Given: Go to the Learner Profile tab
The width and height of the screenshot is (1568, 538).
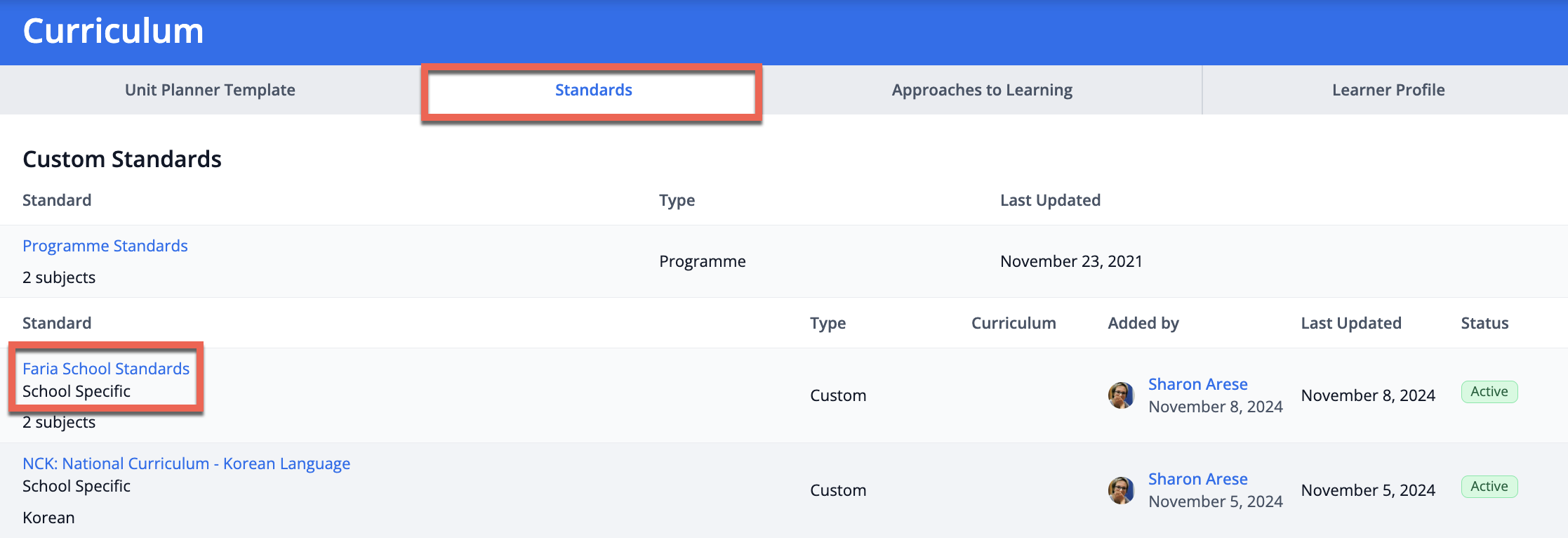Looking at the screenshot, I should click(x=1388, y=90).
